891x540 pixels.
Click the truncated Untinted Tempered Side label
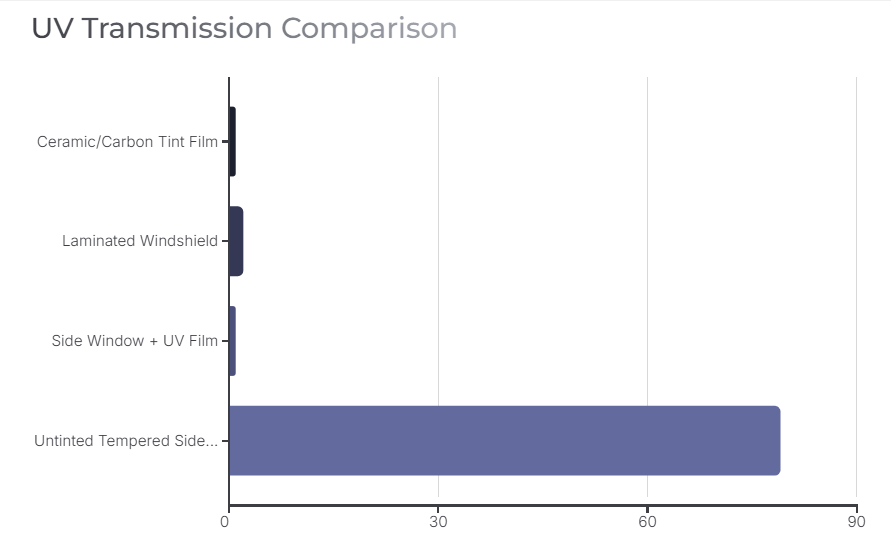[125, 441]
